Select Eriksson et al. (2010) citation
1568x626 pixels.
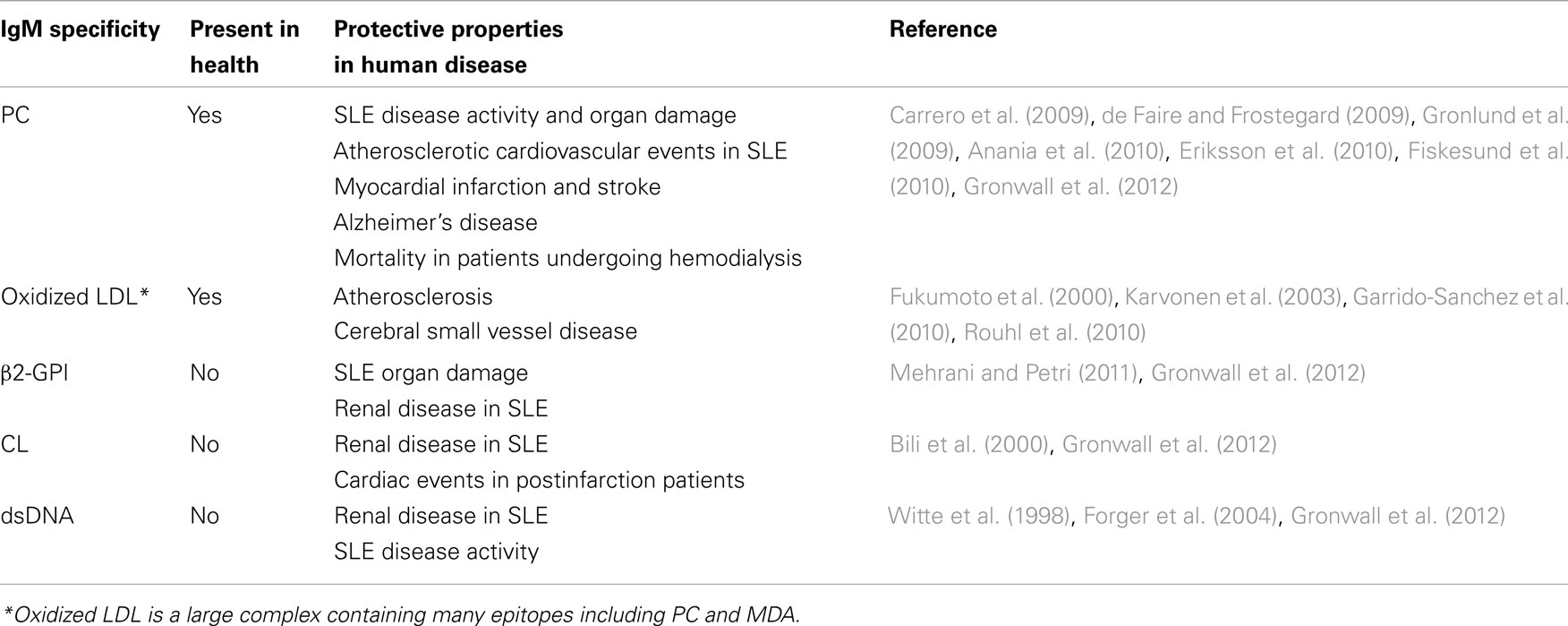(1286, 151)
